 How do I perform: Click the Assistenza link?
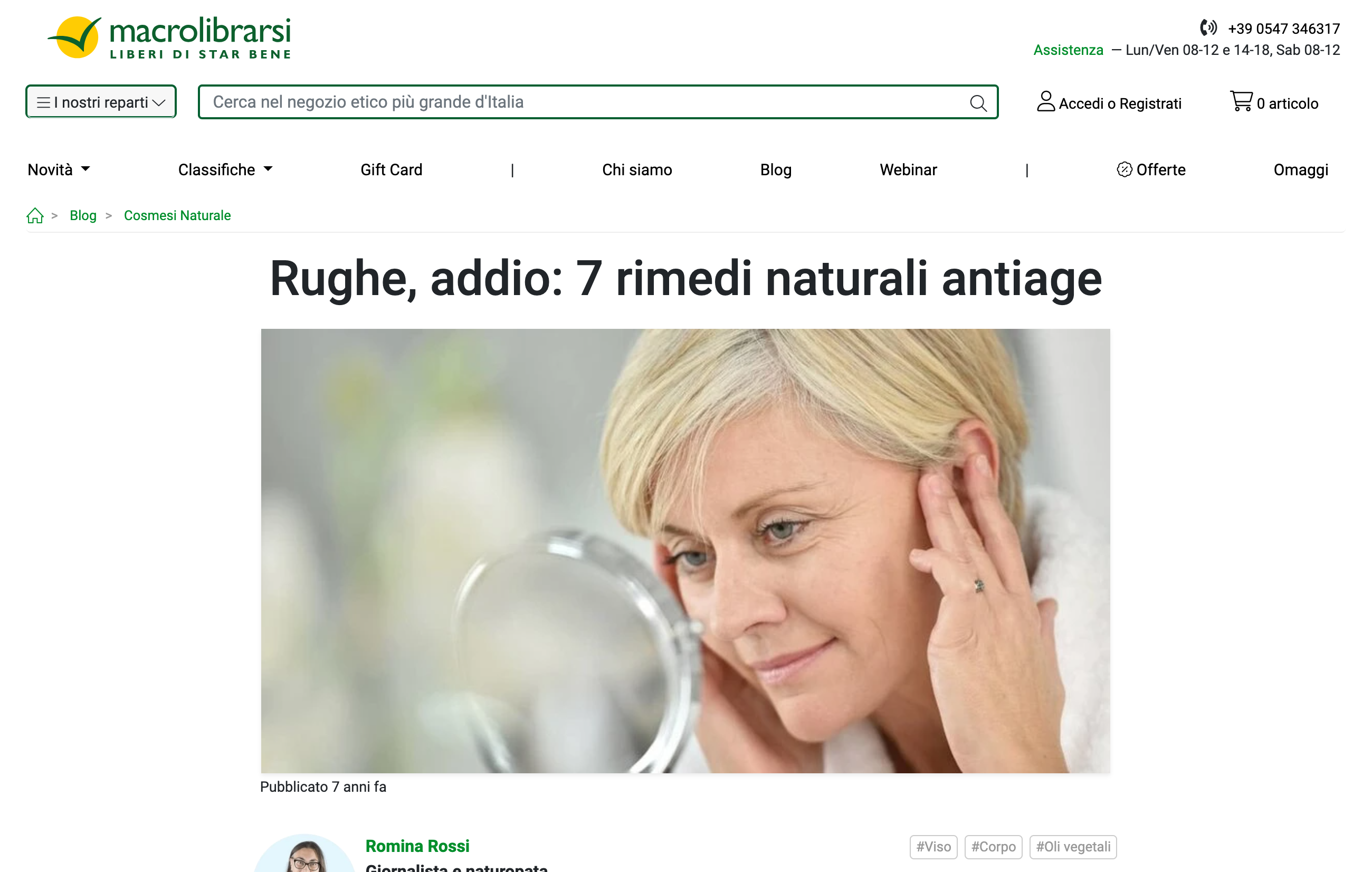tap(1069, 50)
